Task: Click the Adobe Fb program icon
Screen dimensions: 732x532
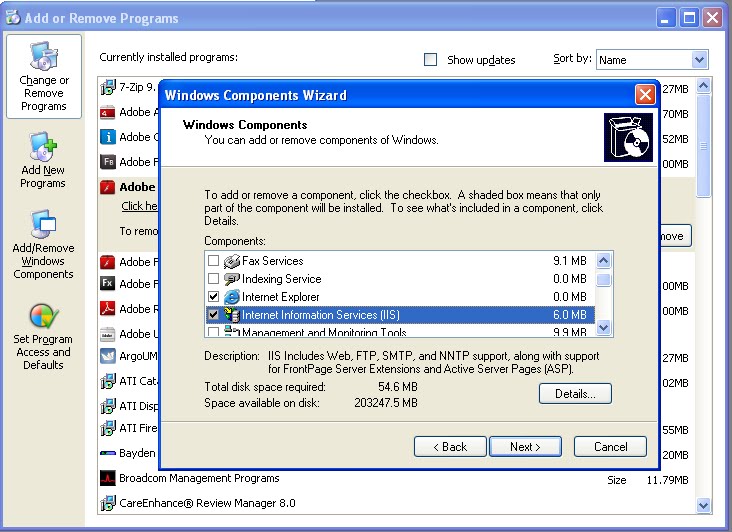Action: coord(108,162)
